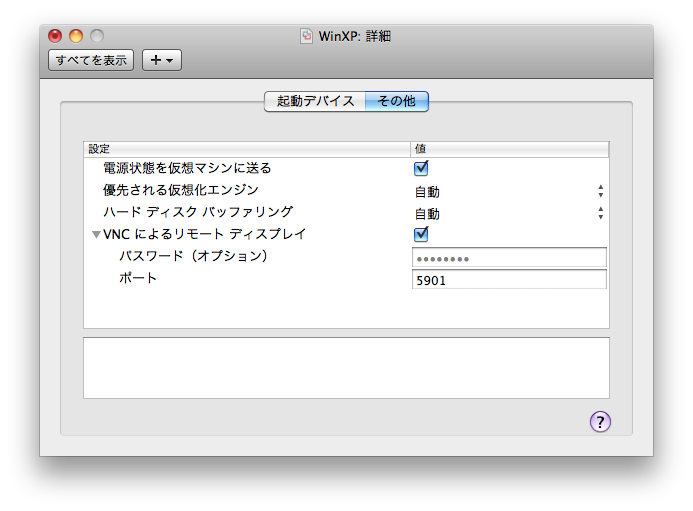Image resolution: width=693 pixels, height=511 pixels.
Task: Close the window with the red button
Action: (x=55, y=36)
